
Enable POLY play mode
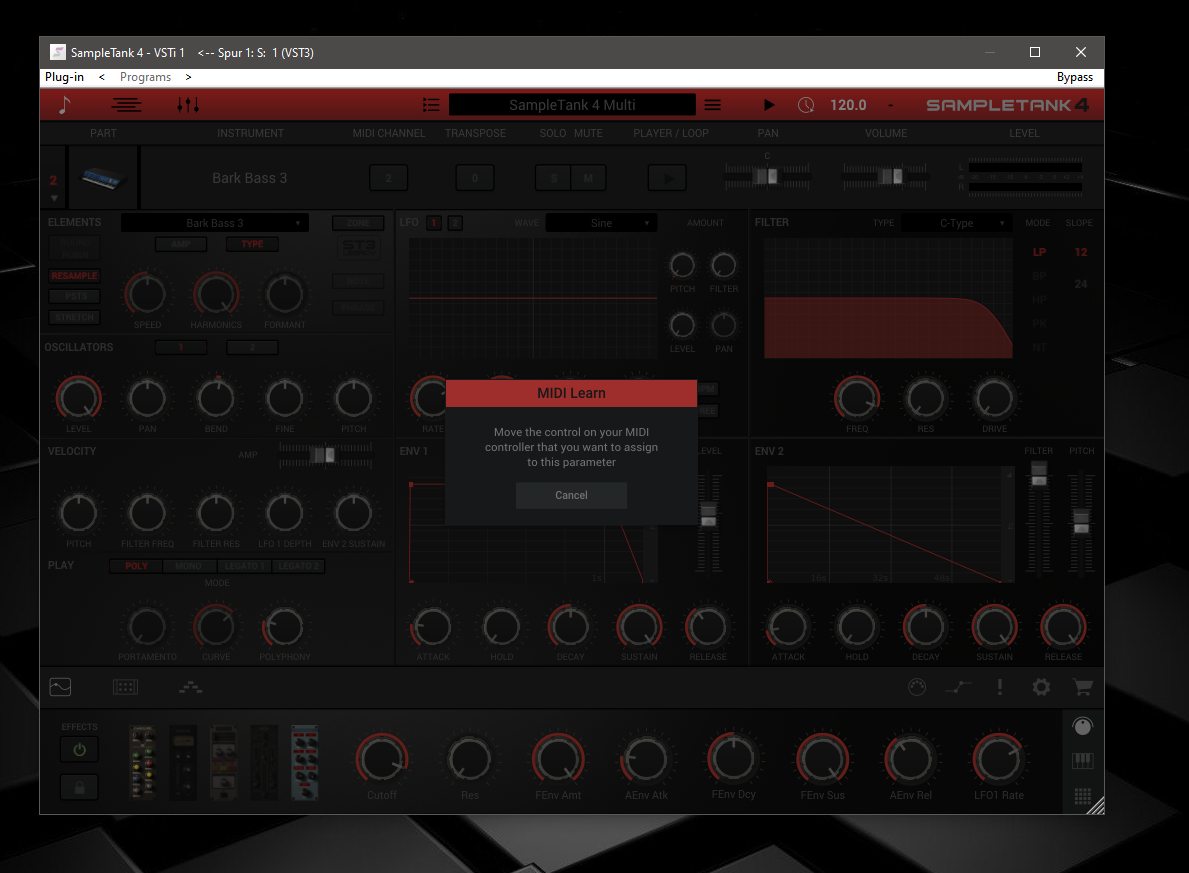click(x=136, y=566)
